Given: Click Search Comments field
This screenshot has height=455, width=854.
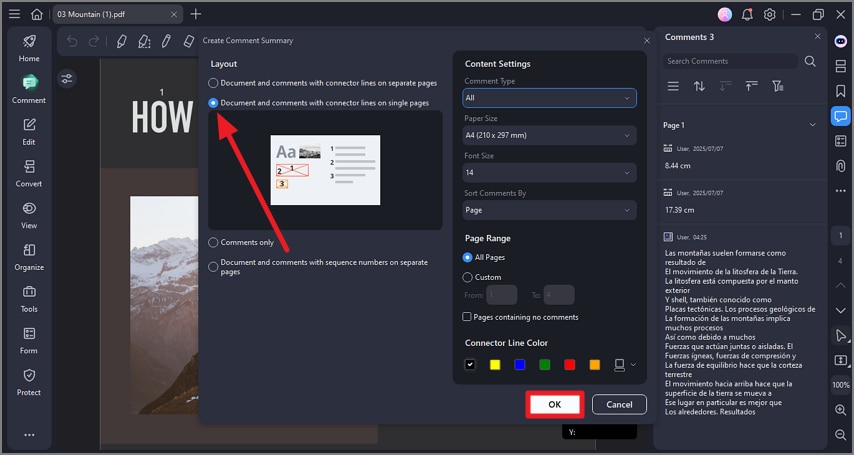Looking at the screenshot, I should [x=730, y=61].
